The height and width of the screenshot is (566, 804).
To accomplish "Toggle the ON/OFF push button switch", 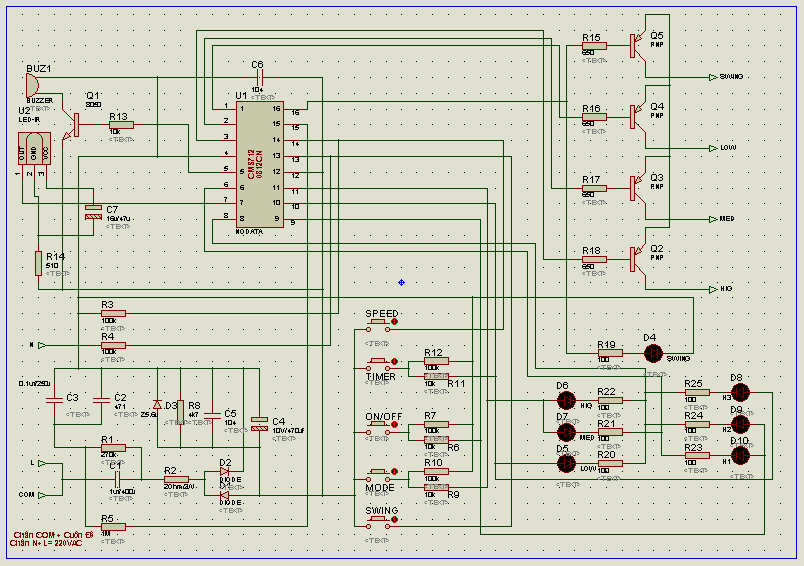I will [x=381, y=428].
